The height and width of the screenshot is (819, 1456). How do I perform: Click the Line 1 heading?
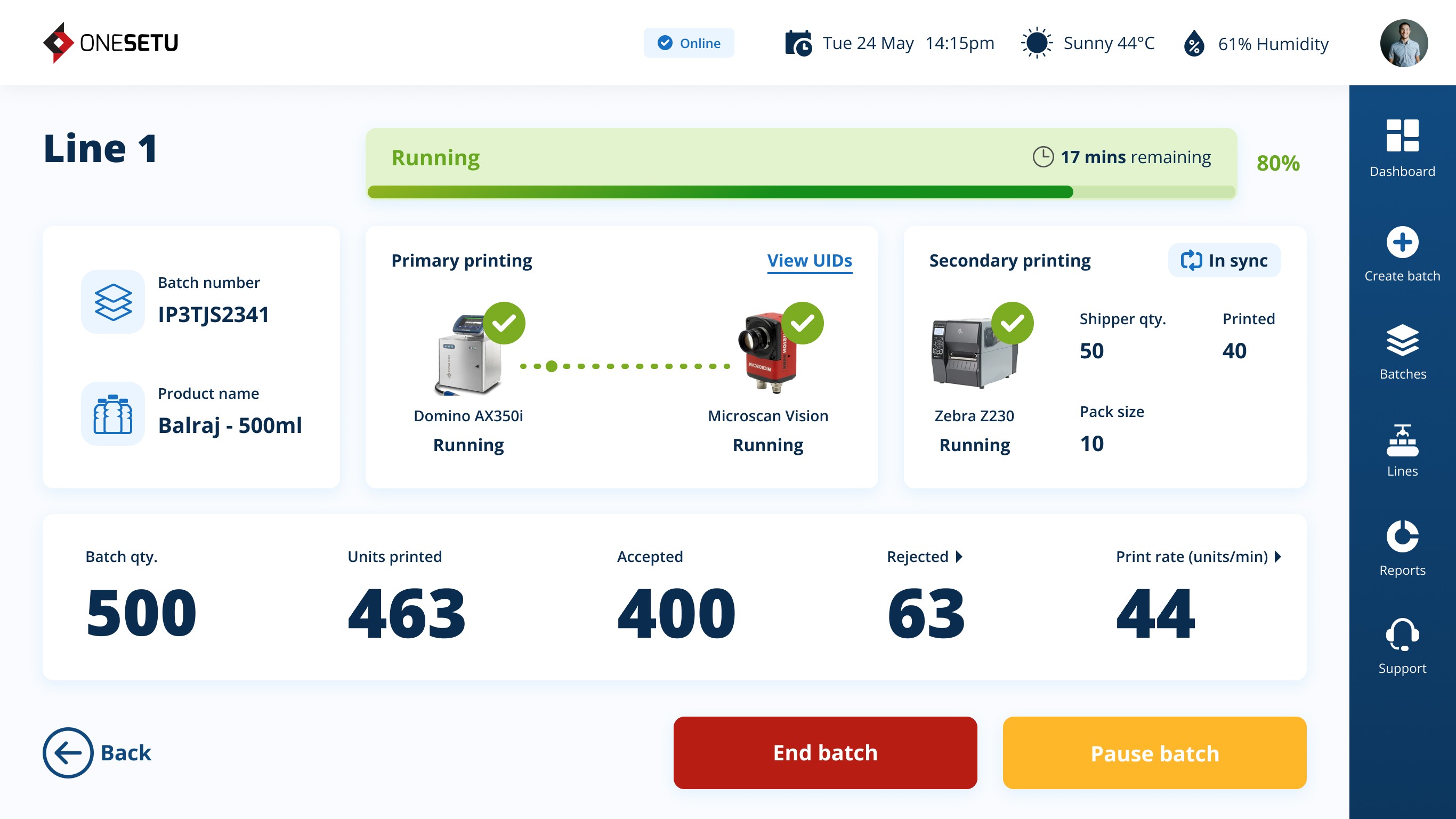[x=101, y=148]
